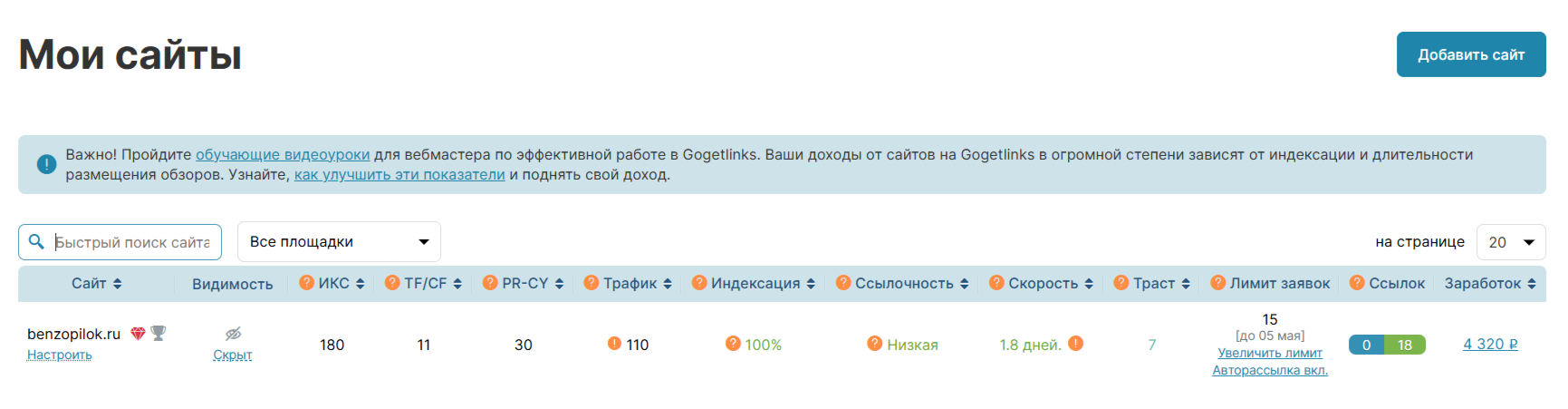This screenshot has width=1568, height=409.
Task: Click the blue-green links counter badge 0/18
Action: pos(1386,345)
